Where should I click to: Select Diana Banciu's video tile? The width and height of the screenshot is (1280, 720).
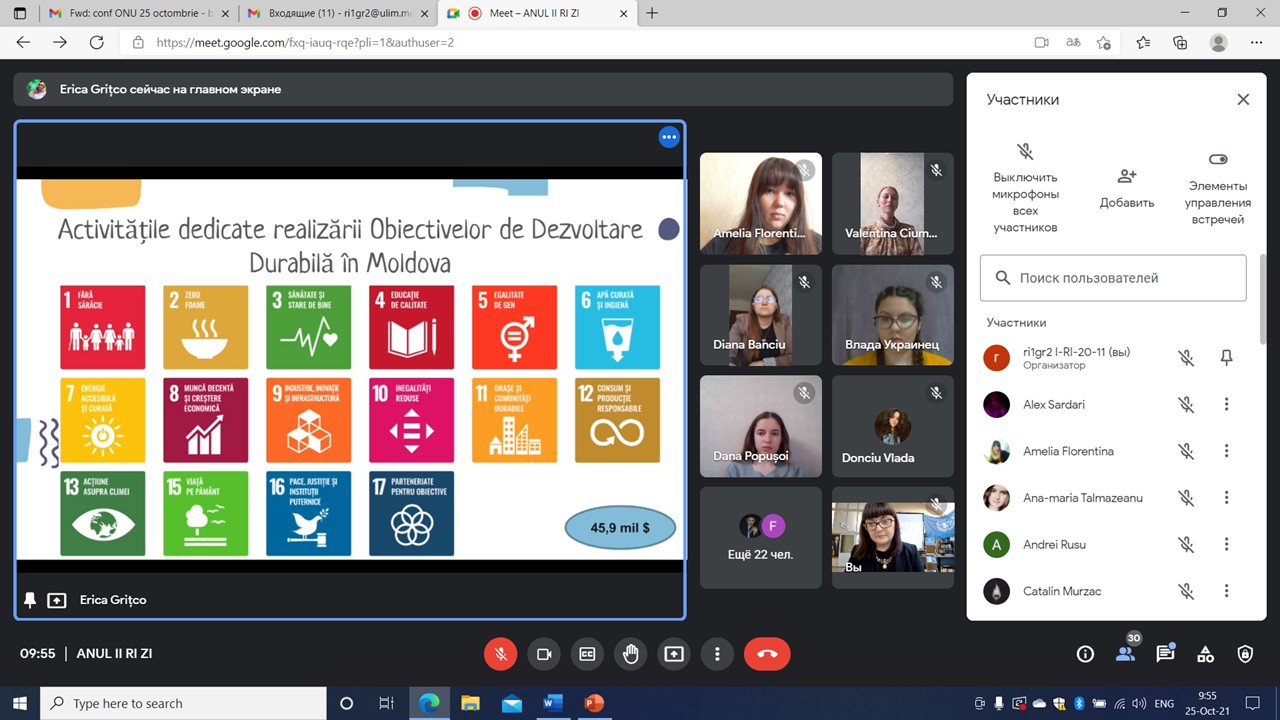coord(761,315)
